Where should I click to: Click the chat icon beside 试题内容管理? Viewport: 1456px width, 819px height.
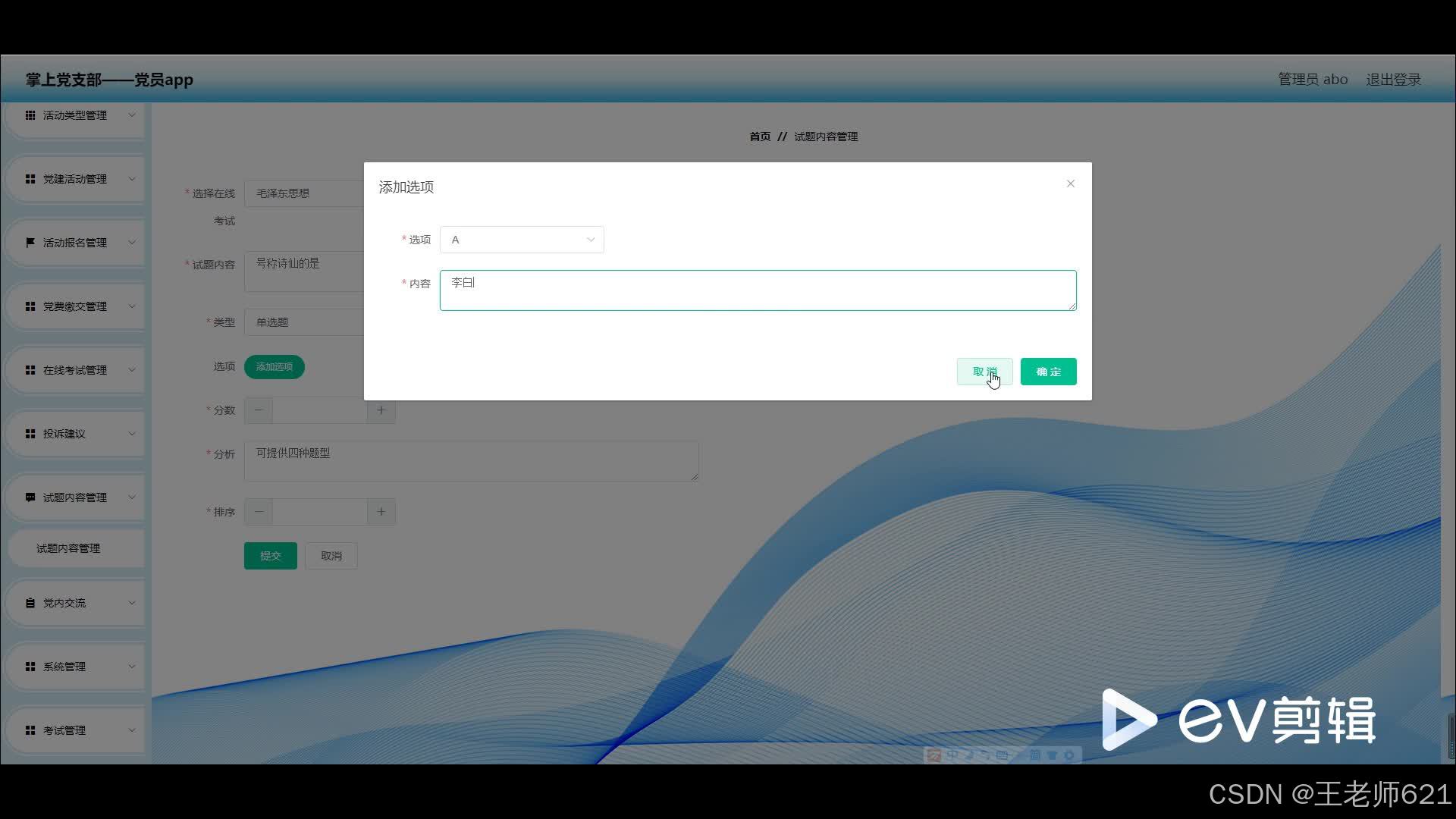pos(30,497)
